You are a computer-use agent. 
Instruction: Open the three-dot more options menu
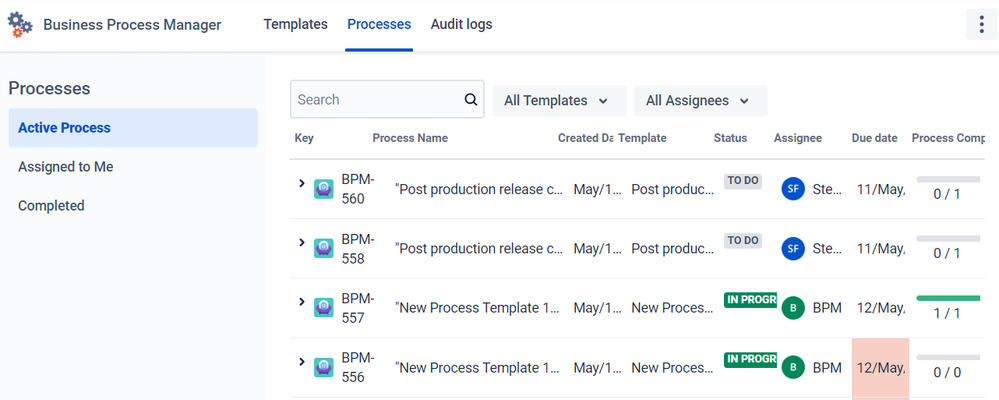coord(981,25)
